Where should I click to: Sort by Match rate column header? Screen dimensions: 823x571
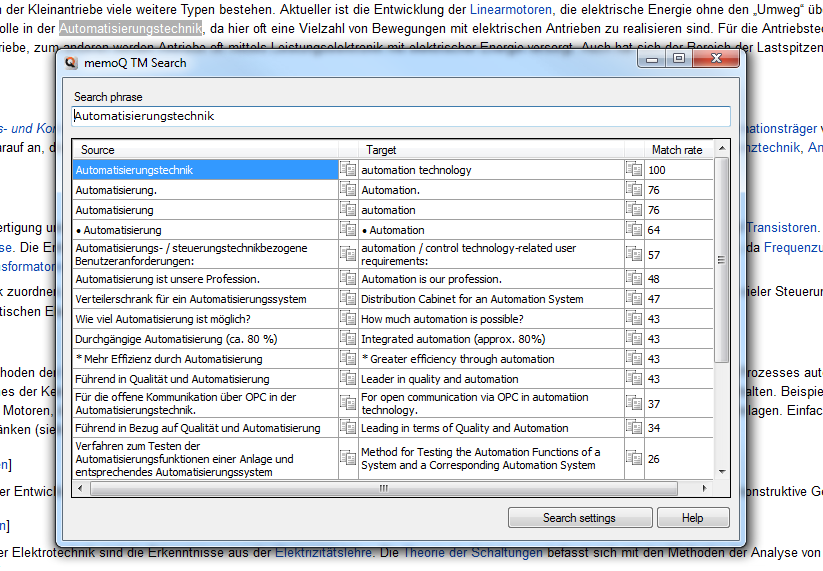(678, 150)
